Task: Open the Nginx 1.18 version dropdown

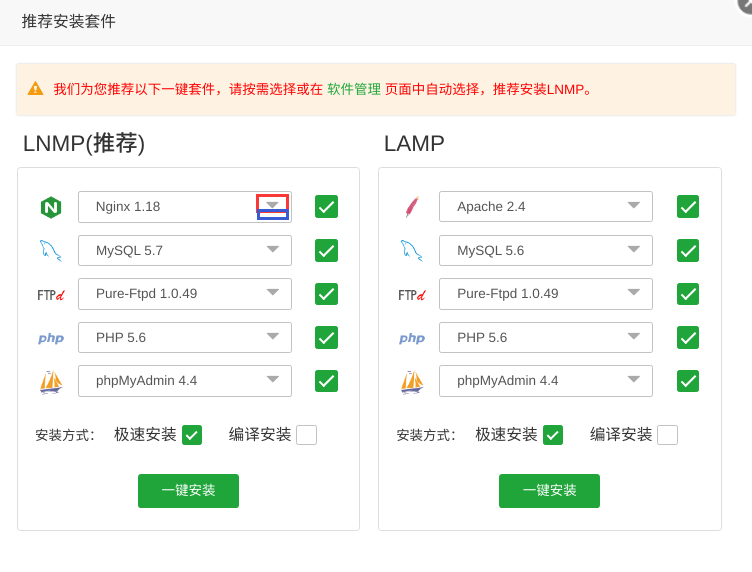Action: tap(185, 207)
